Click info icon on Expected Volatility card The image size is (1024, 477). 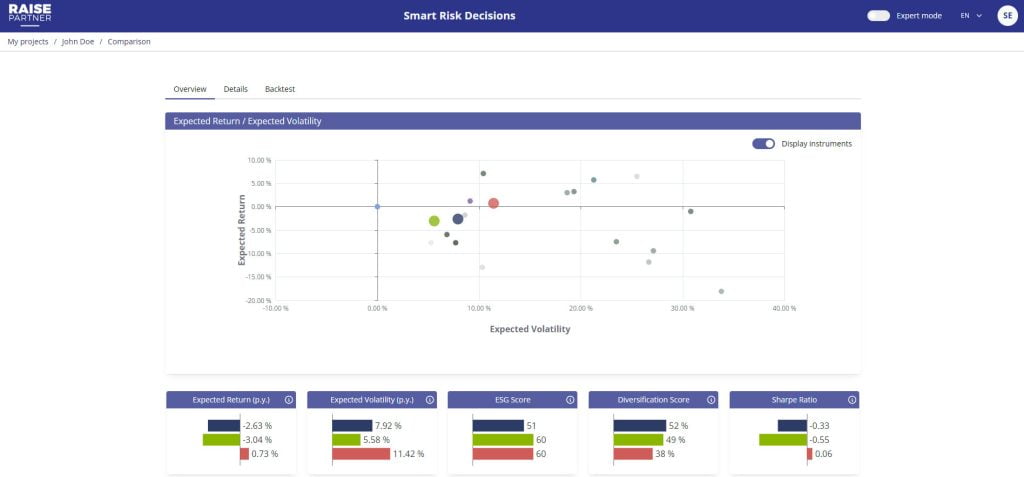coord(430,400)
